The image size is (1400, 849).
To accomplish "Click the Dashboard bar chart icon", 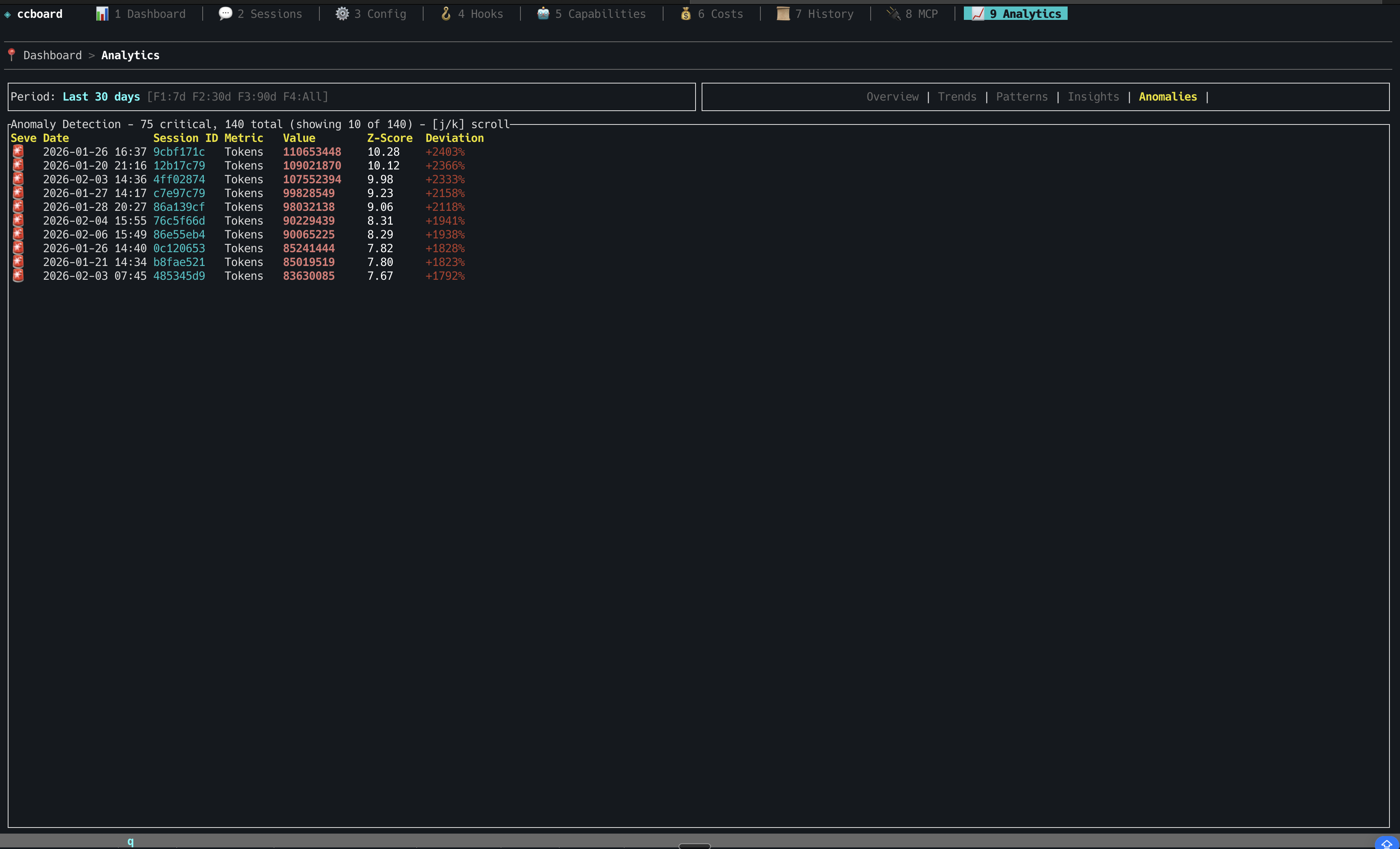I will tap(102, 14).
